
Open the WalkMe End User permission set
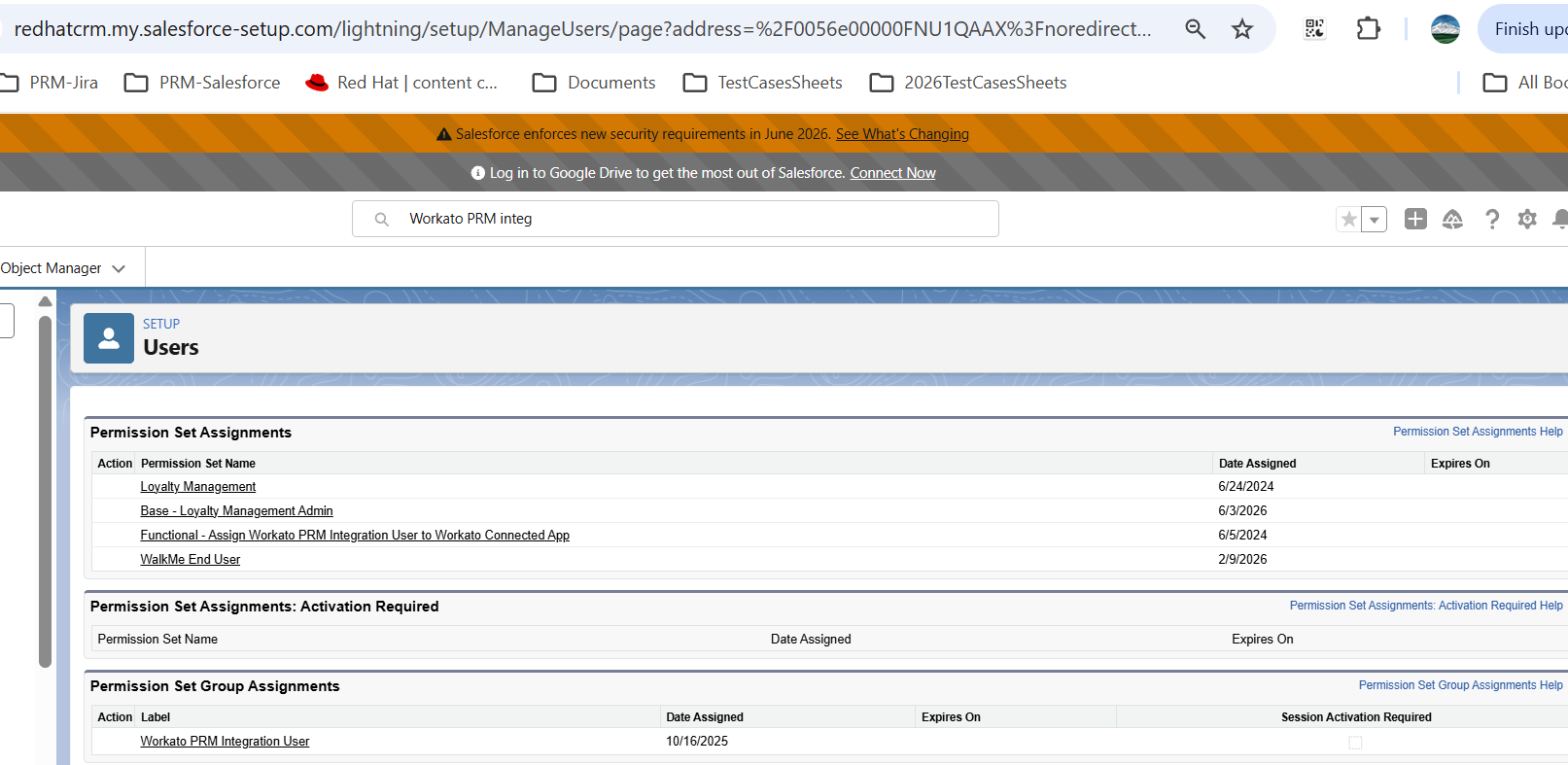point(191,560)
